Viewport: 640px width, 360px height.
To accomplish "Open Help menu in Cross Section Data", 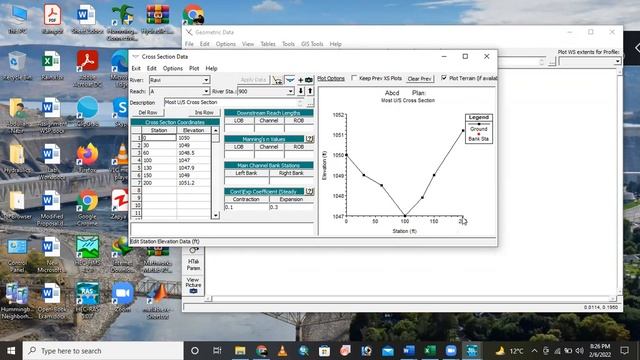I will click(211, 68).
